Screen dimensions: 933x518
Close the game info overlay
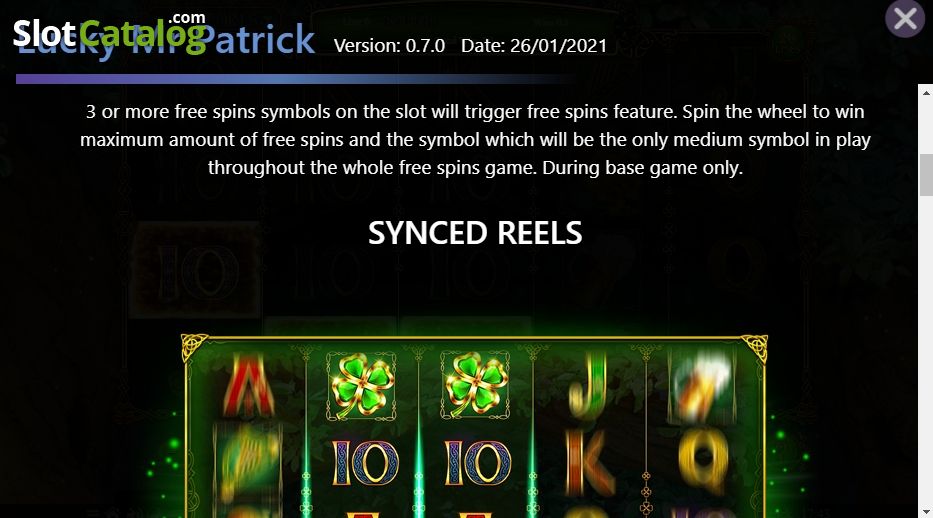[904, 19]
